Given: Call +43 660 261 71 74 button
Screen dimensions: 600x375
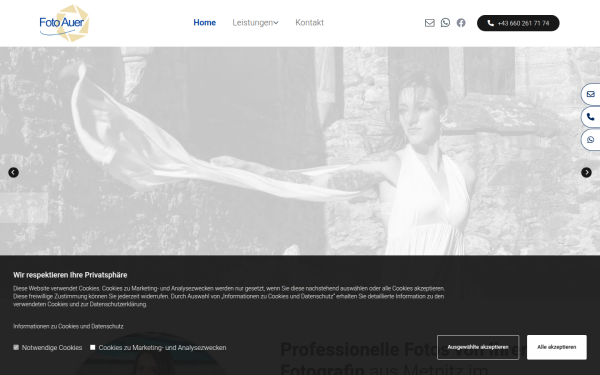Looking at the screenshot, I should tap(518, 23).
